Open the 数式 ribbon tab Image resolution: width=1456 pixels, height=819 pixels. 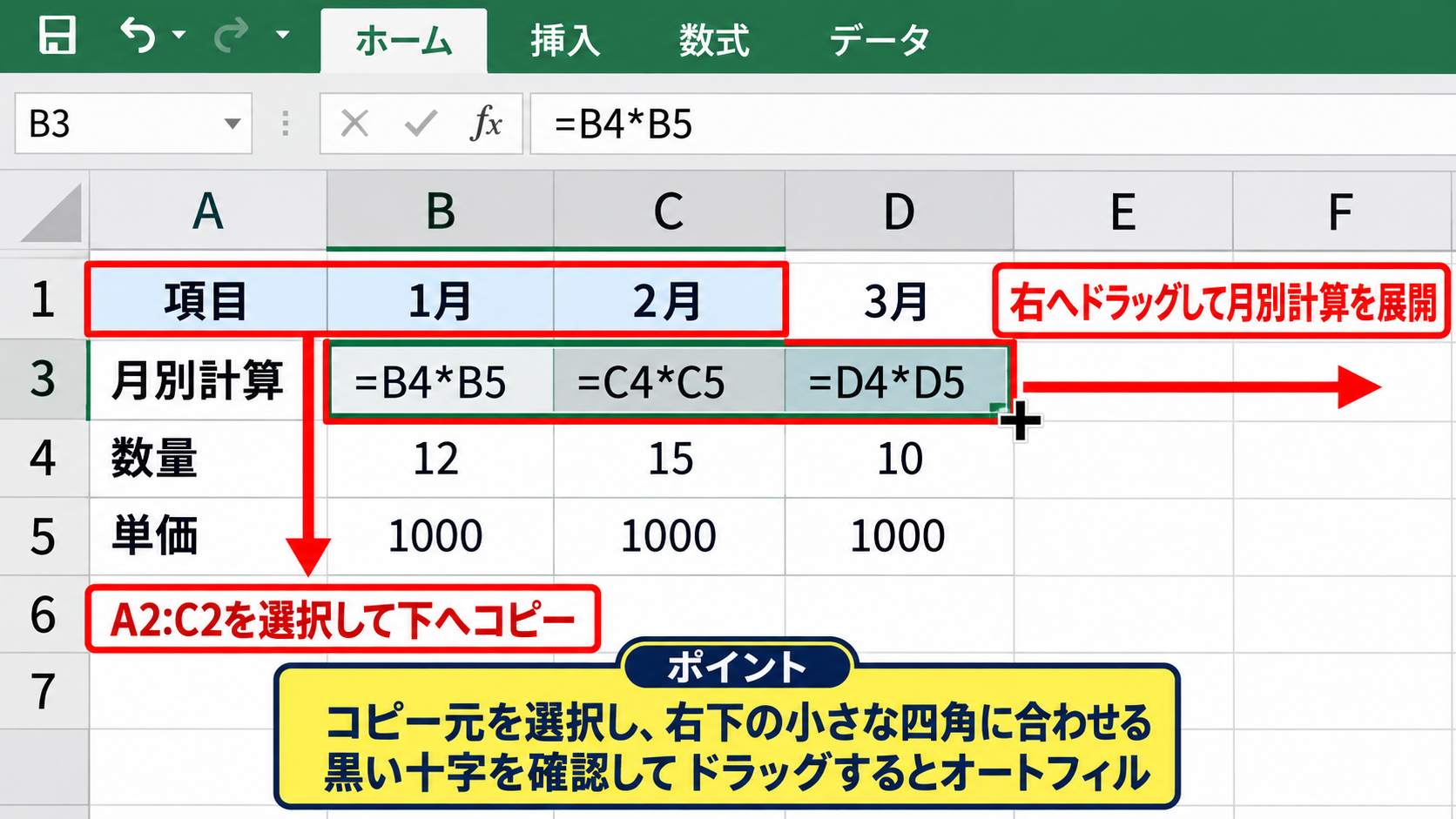714,41
